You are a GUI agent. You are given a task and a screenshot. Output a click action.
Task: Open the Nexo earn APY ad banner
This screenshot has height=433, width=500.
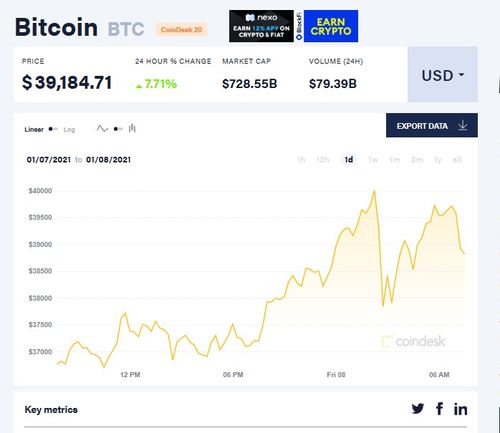[261, 26]
